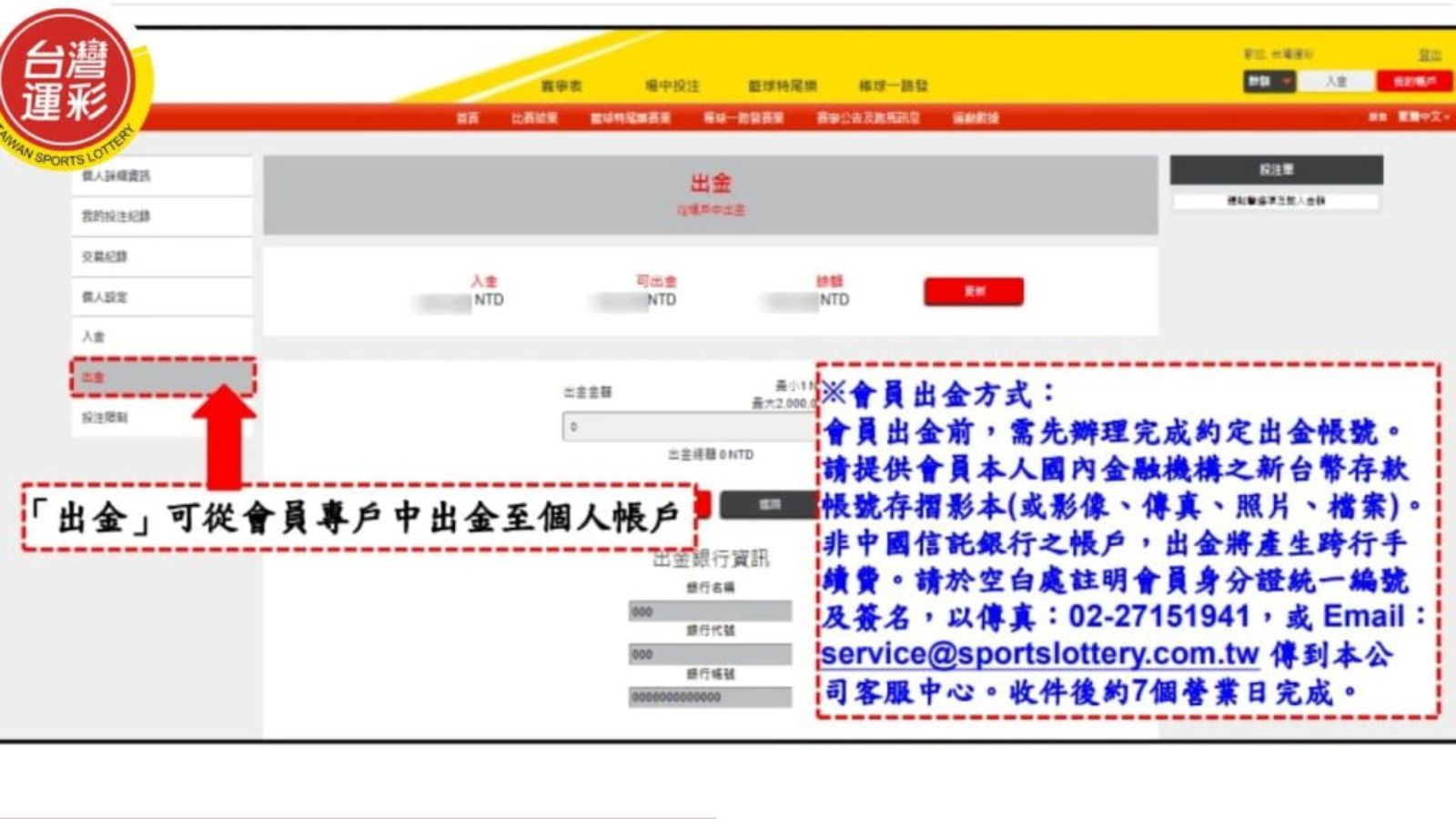Open the last red menu bar item

(x=976, y=118)
